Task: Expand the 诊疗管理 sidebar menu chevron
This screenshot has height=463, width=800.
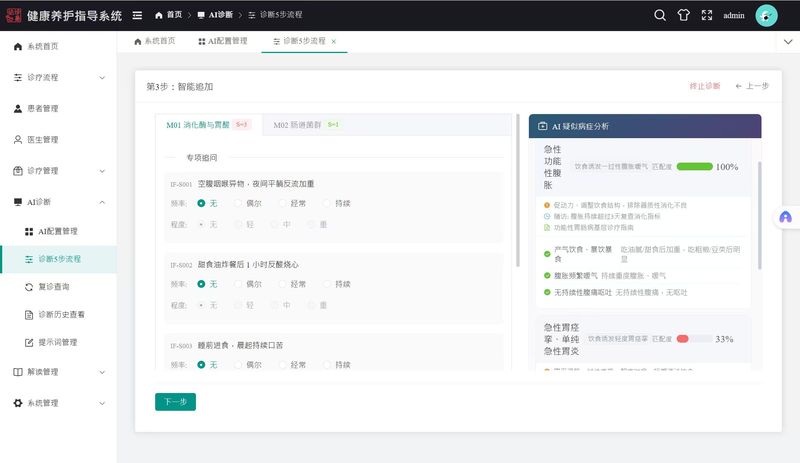Action: pyautogui.click(x=102, y=172)
